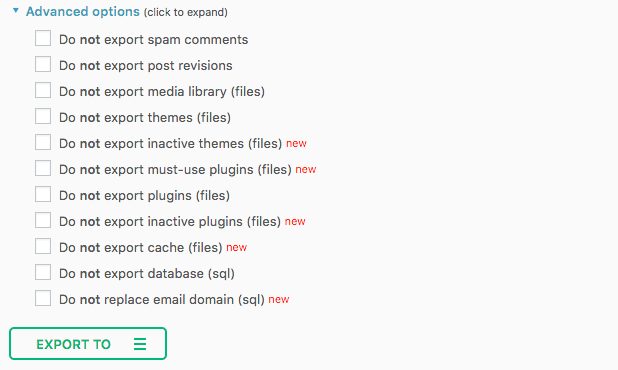Tick Do not export media library checkbox

43,90
